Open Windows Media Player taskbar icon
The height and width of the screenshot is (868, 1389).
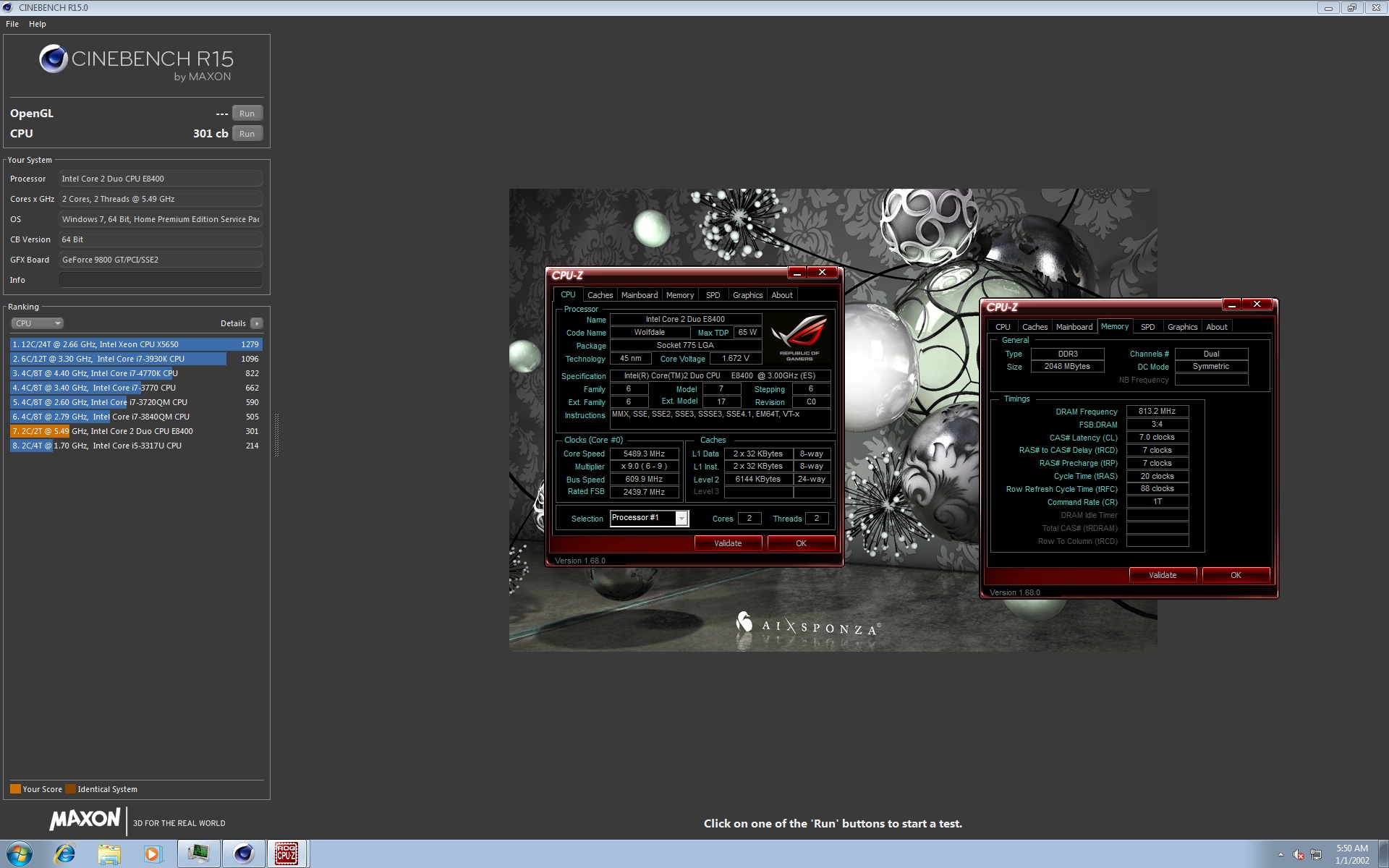pyautogui.click(x=153, y=854)
